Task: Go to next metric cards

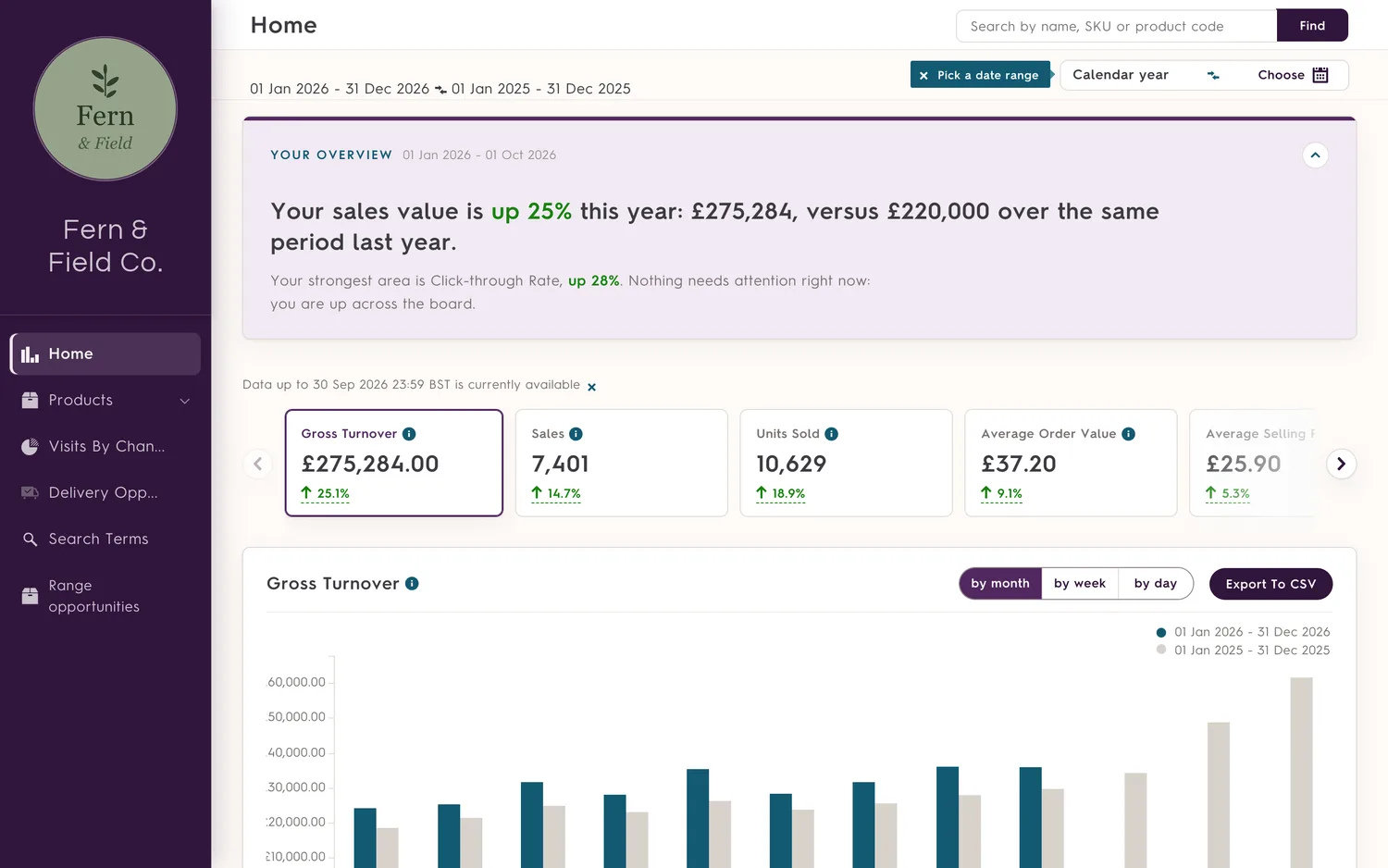Action: [x=1341, y=464]
